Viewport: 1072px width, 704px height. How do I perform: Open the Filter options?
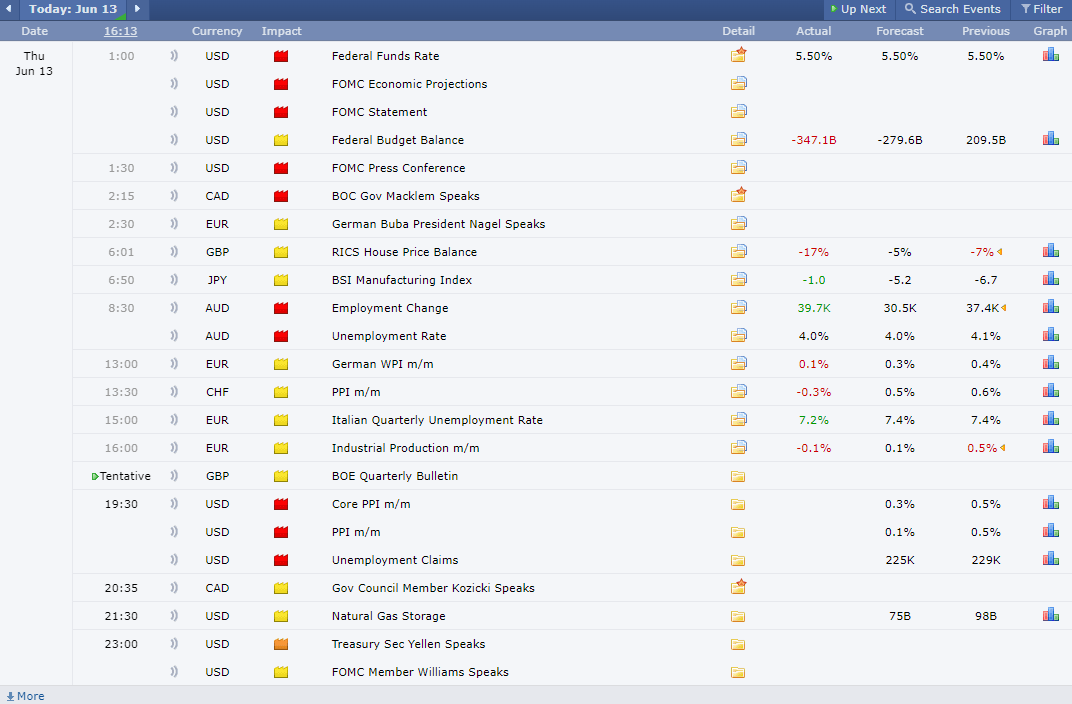point(1042,9)
